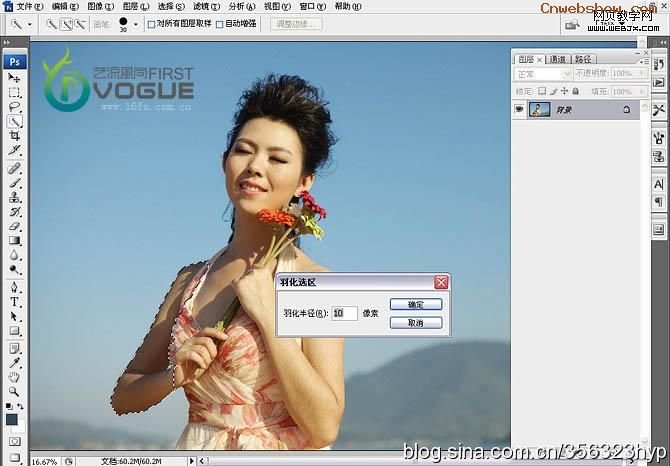
Task: Select the Pen tool
Action: 15,287
